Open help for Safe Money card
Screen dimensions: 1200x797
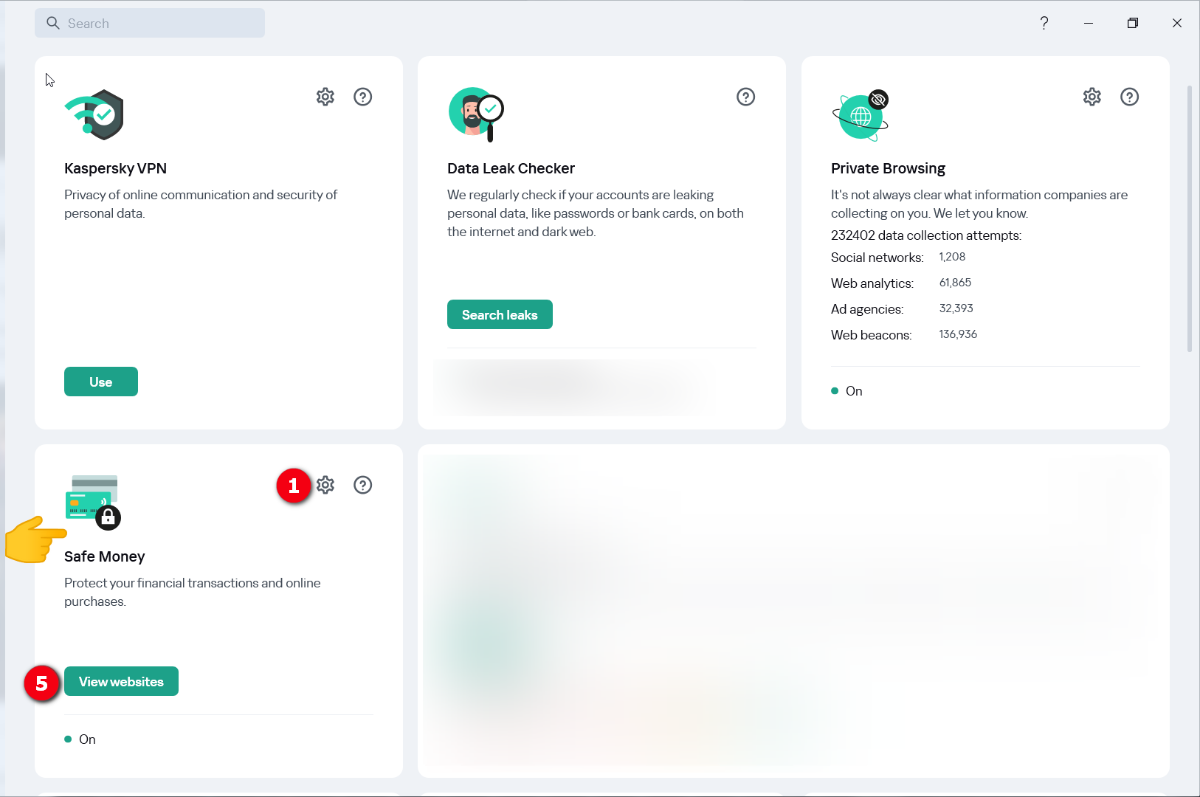pyautogui.click(x=363, y=485)
